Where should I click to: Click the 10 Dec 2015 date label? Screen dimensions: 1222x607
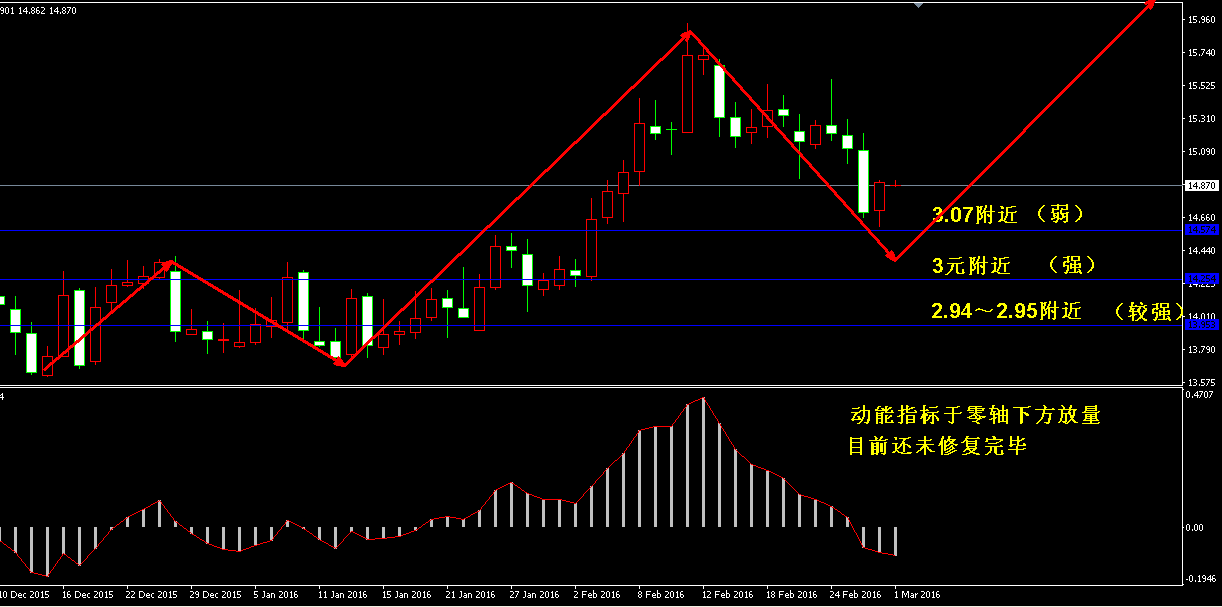(x=25, y=594)
